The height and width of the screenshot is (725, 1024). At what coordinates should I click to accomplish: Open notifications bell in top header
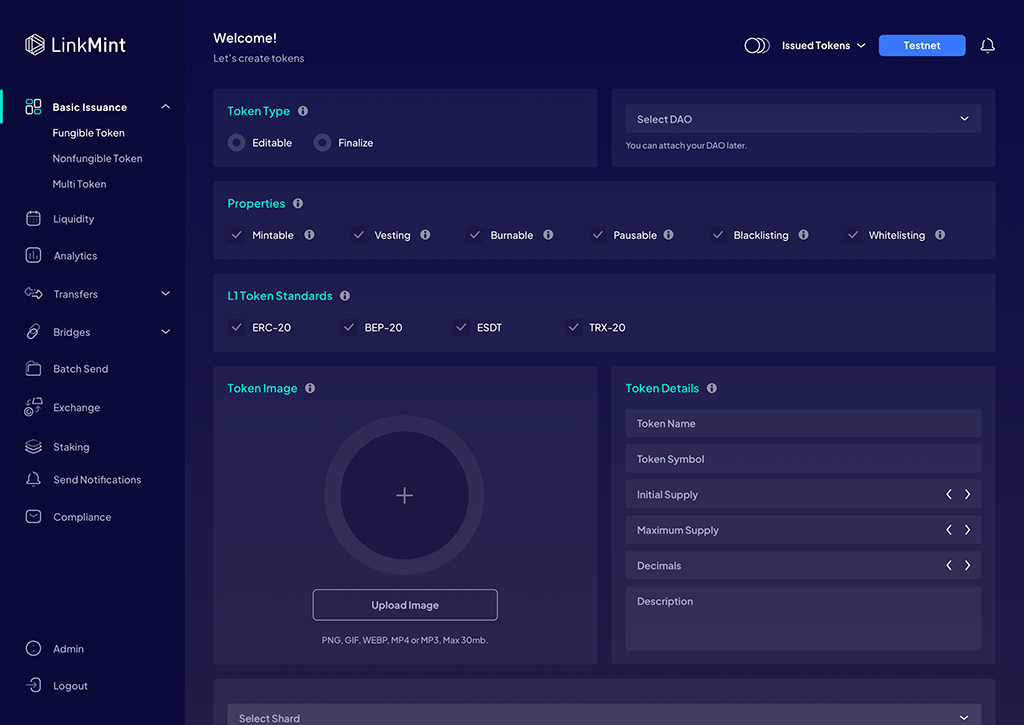tap(987, 45)
